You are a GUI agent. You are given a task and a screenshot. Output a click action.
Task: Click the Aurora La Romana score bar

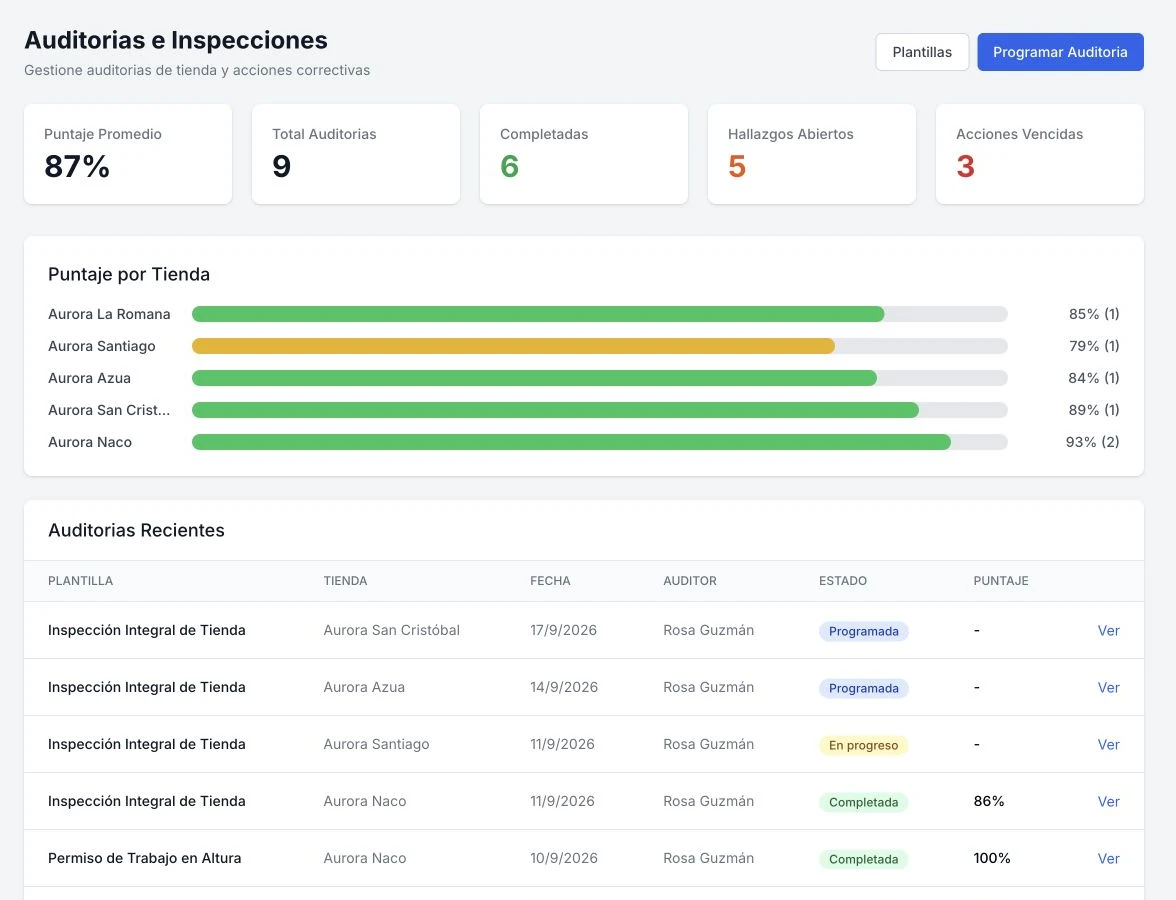point(599,314)
